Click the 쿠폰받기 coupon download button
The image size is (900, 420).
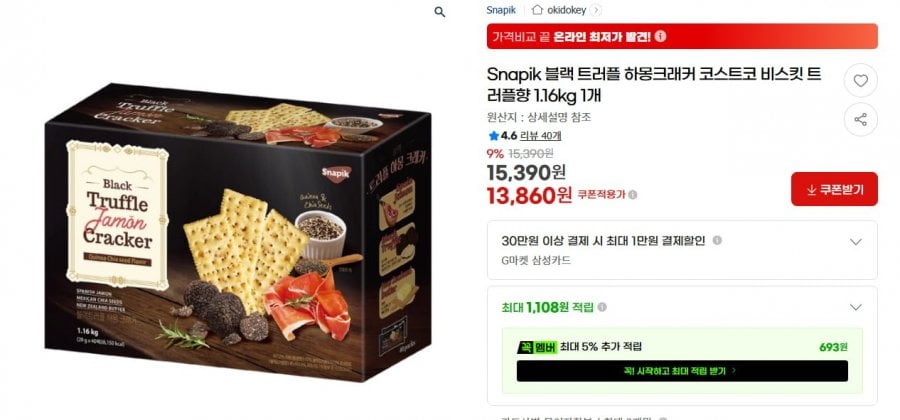(x=834, y=189)
